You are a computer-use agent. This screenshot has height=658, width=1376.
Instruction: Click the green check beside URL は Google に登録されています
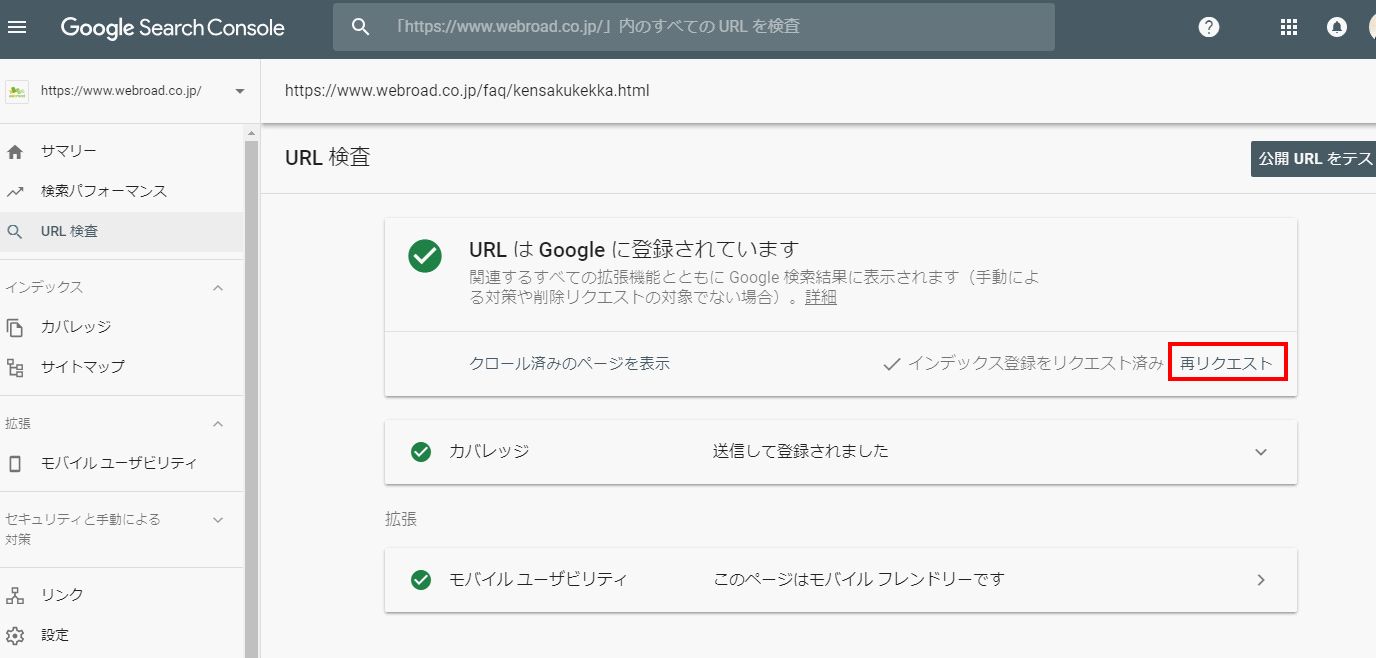425,255
